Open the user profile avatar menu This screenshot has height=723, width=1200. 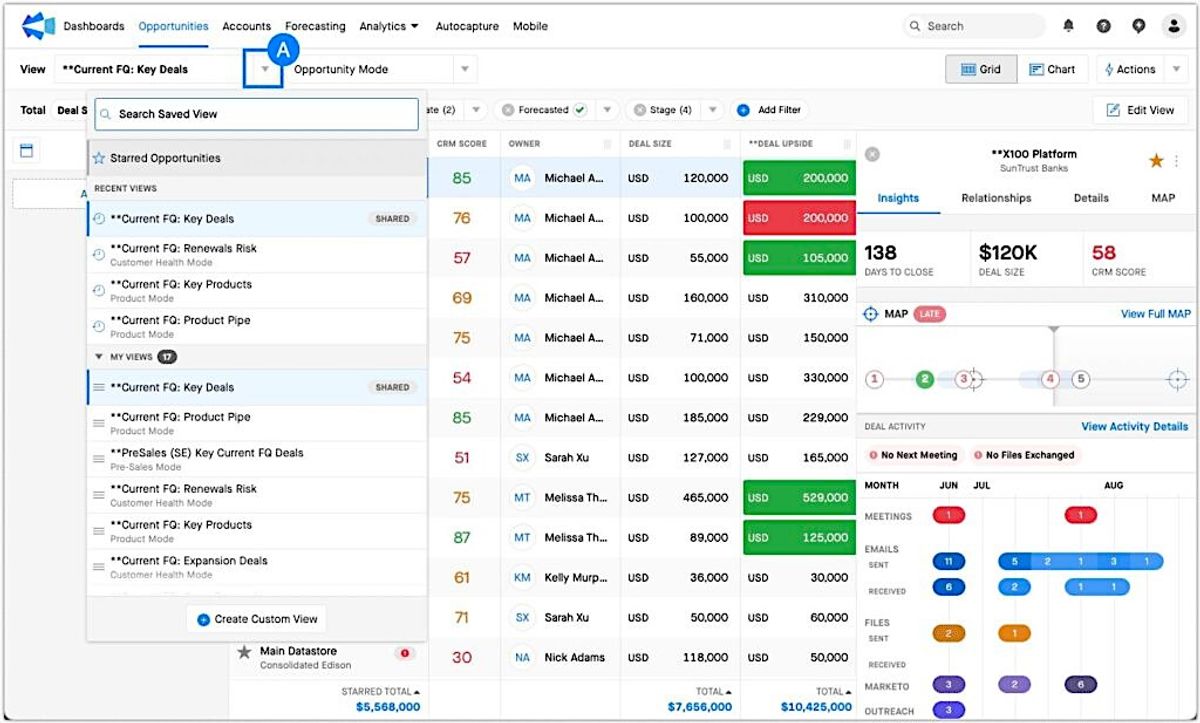pos(1173,26)
